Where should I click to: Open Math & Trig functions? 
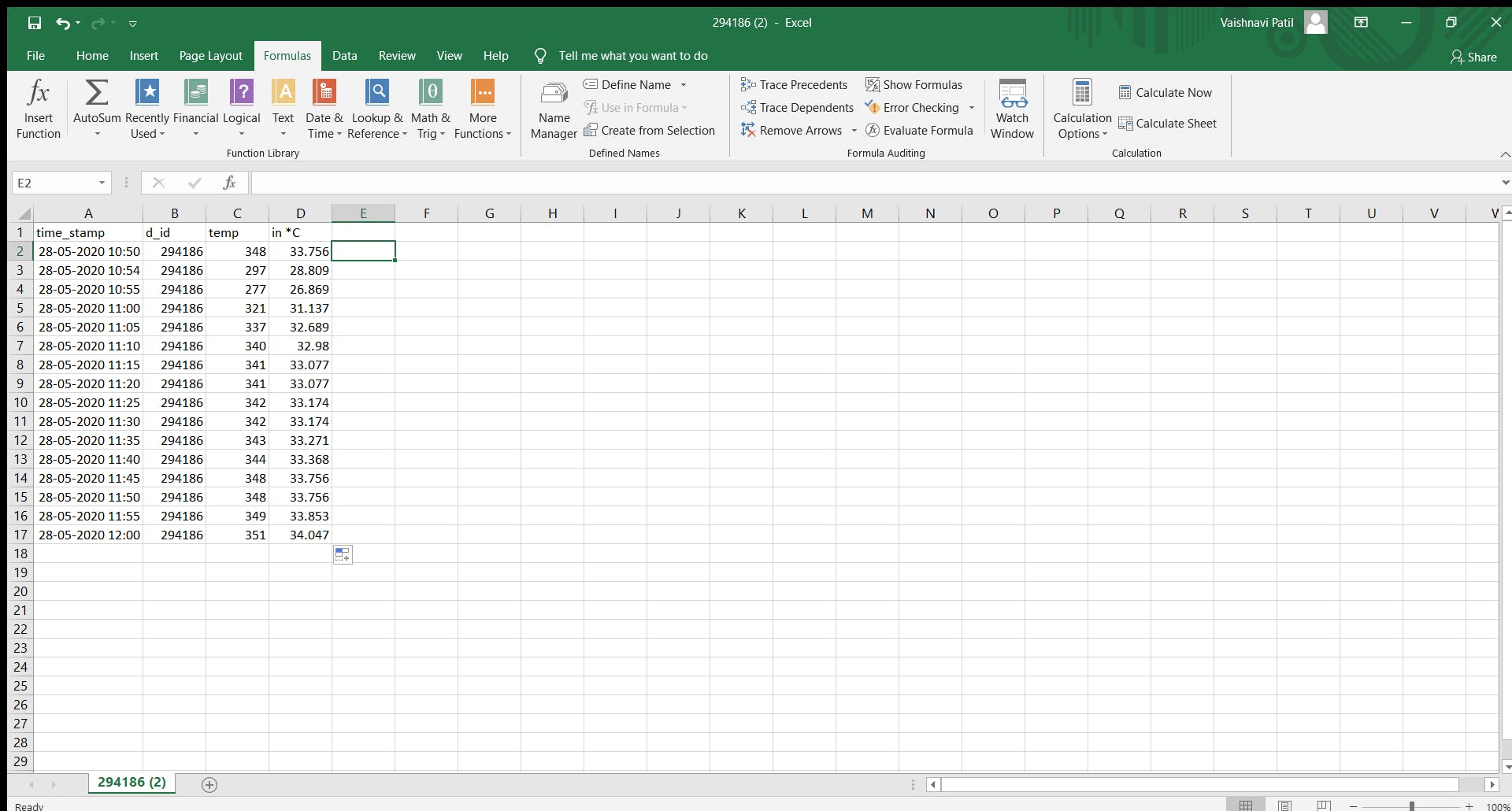click(430, 109)
